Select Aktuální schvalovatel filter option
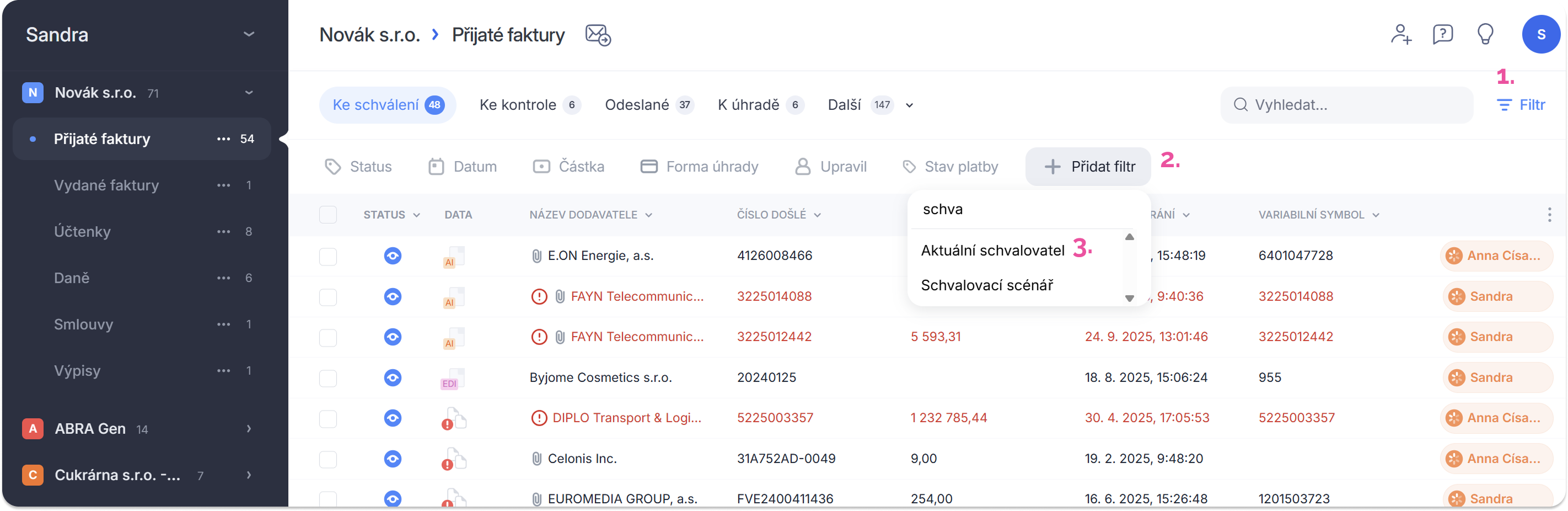Screen dimensions: 1568x511 pyautogui.click(x=992, y=251)
